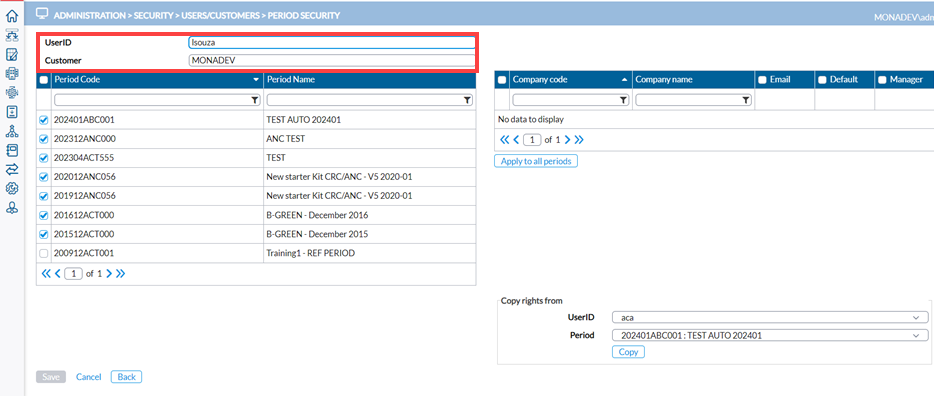Open the Period Code column dropdown arrow
934x396 pixels.
coord(256,80)
